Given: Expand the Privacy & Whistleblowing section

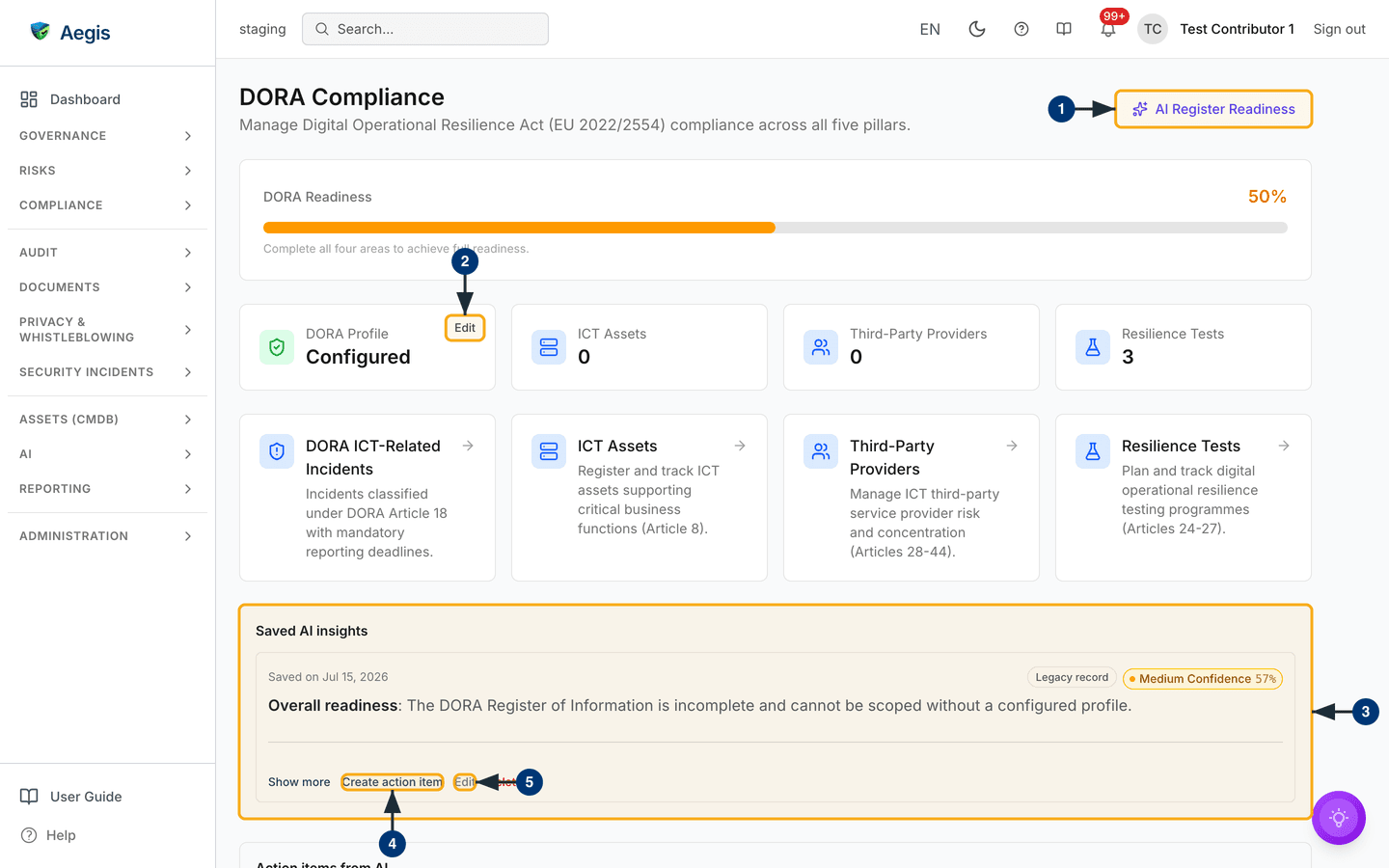Looking at the screenshot, I should [x=107, y=330].
